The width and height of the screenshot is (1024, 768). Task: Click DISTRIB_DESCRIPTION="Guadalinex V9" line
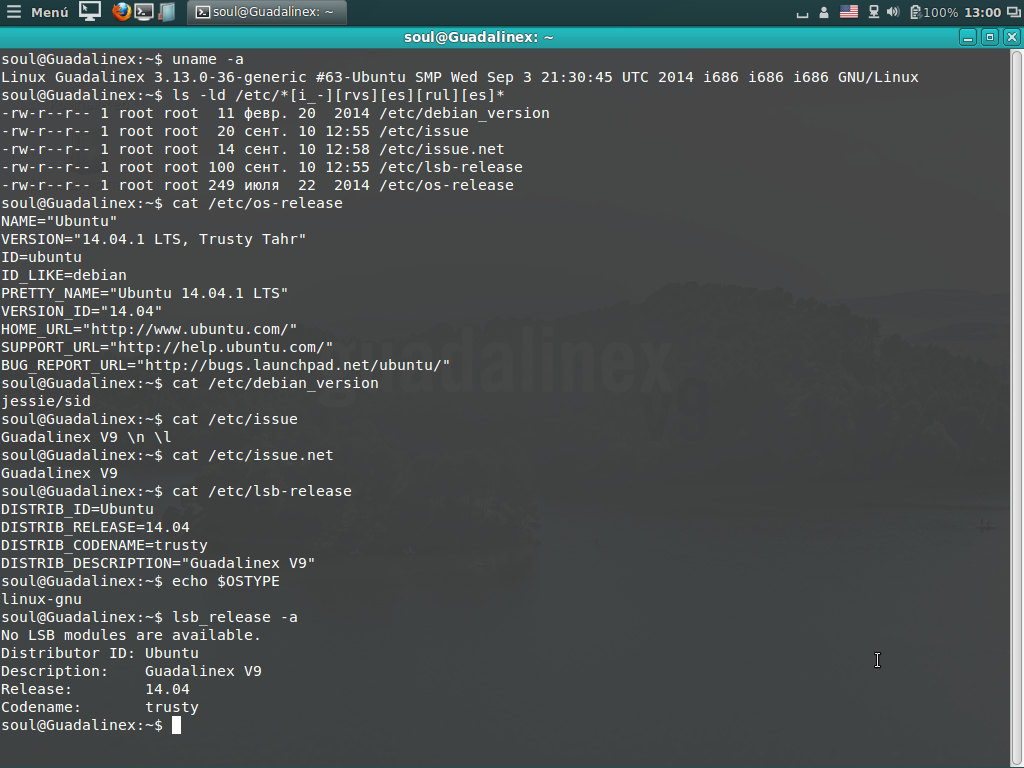click(158, 563)
